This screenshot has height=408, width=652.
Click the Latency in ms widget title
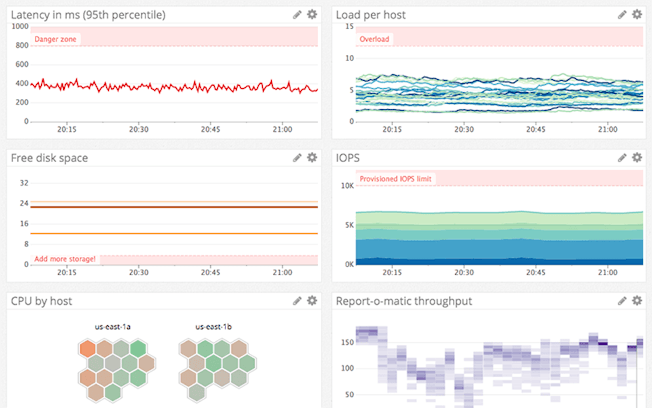pos(88,15)
